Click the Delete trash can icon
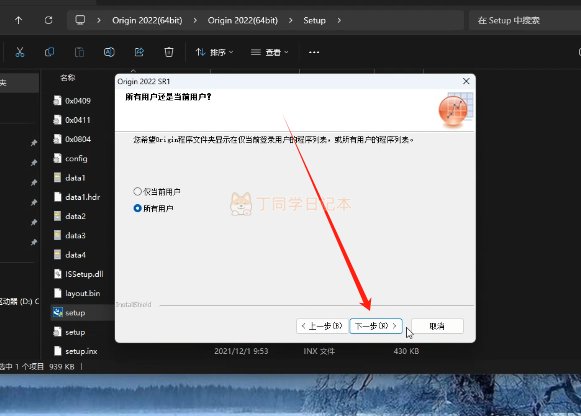 pyautogui.click(x=169, y=52)
